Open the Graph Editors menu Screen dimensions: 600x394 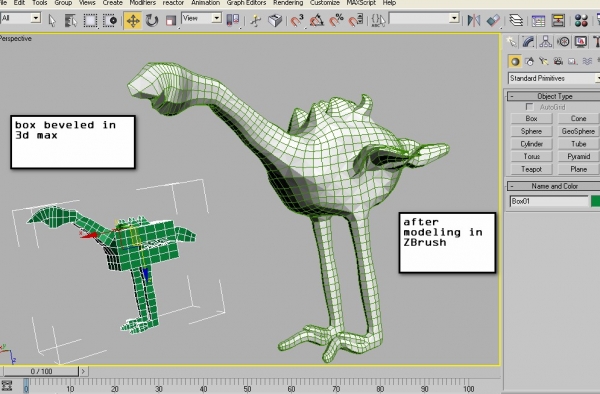[246, 3]
